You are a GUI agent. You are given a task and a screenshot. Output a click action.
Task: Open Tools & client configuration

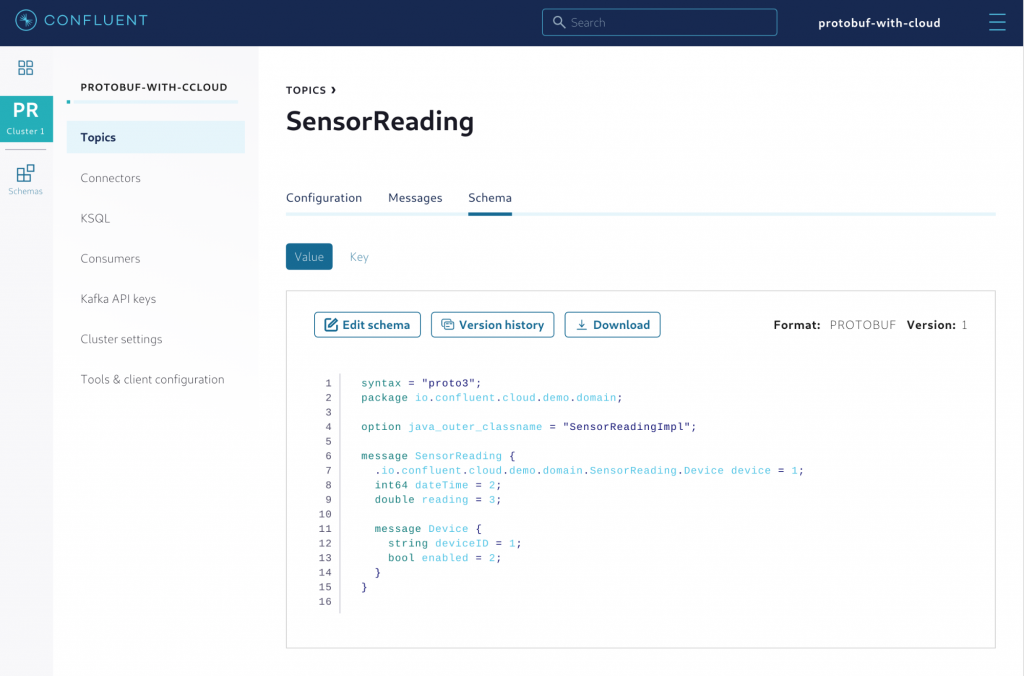tap(151, 379)
